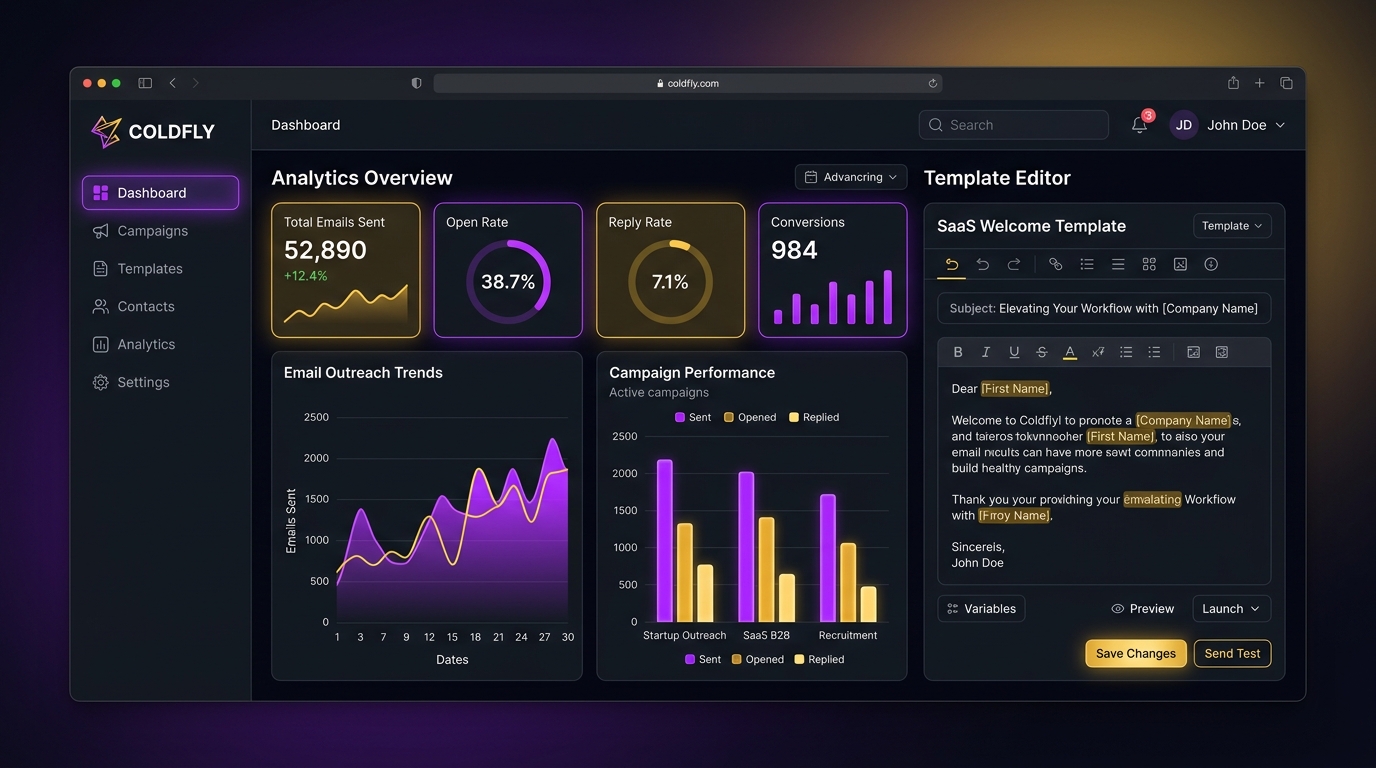Toggle Replied series in the legend above the bars

click(814, 417)
